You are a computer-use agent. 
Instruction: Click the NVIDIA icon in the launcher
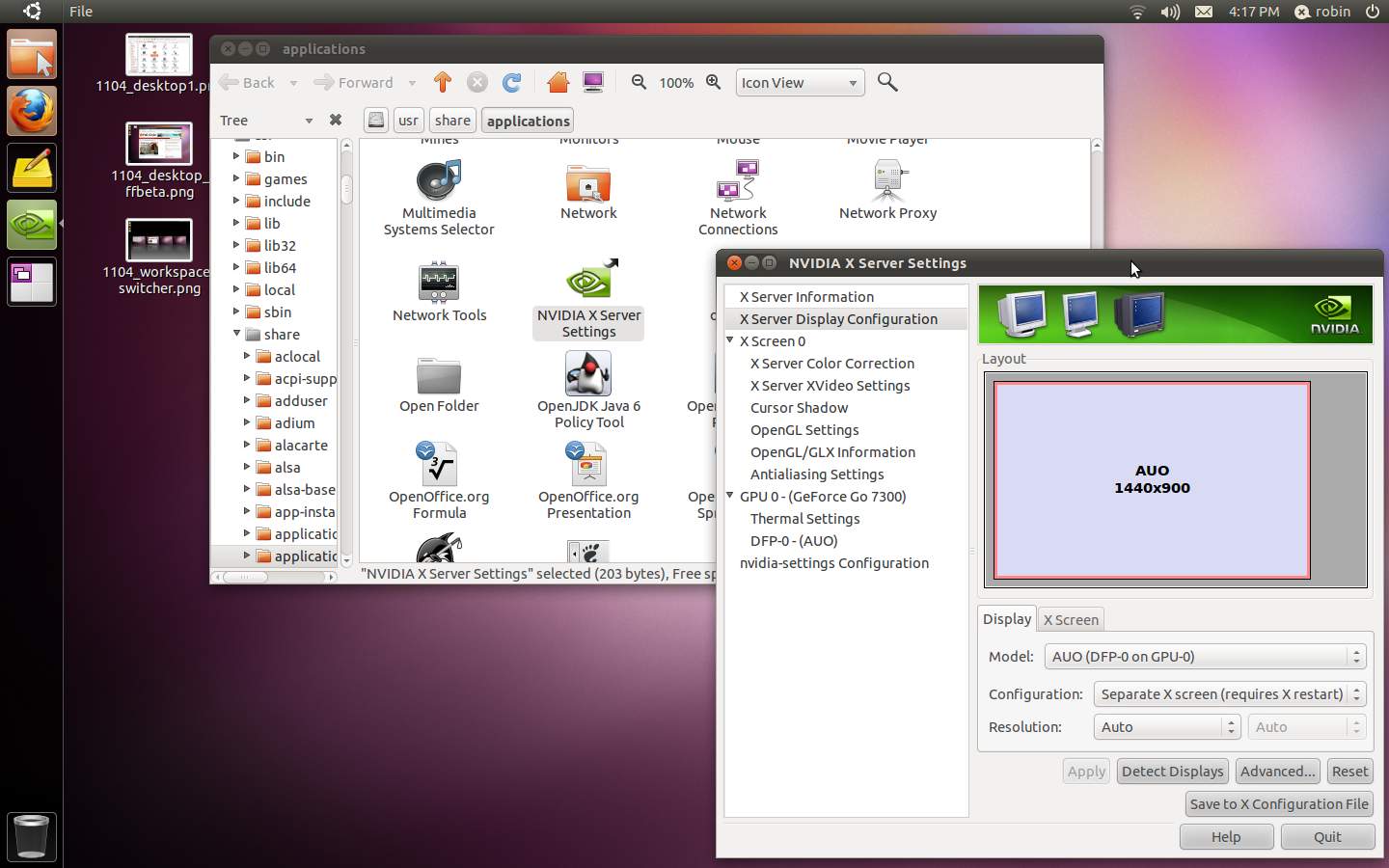pyautogui.click(x=32, y=226)
